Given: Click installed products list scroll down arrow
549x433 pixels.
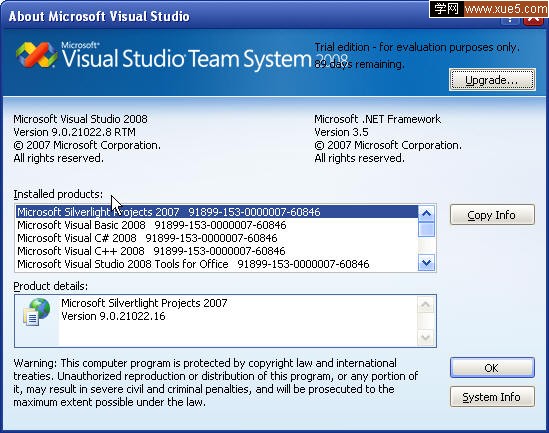Looking at the screenshot, I should coord(426,263).
